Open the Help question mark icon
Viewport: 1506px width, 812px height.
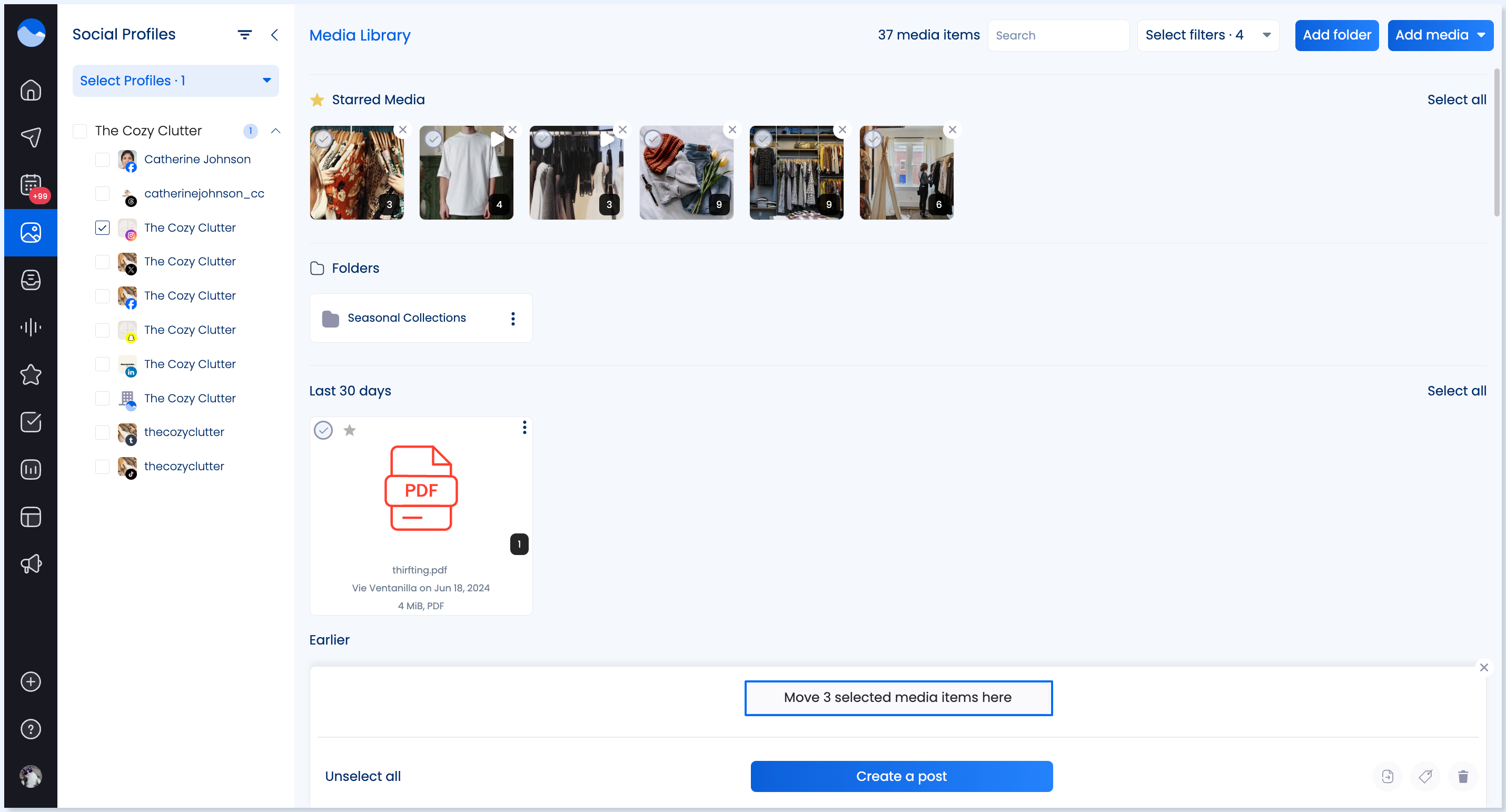click(31, 729)
